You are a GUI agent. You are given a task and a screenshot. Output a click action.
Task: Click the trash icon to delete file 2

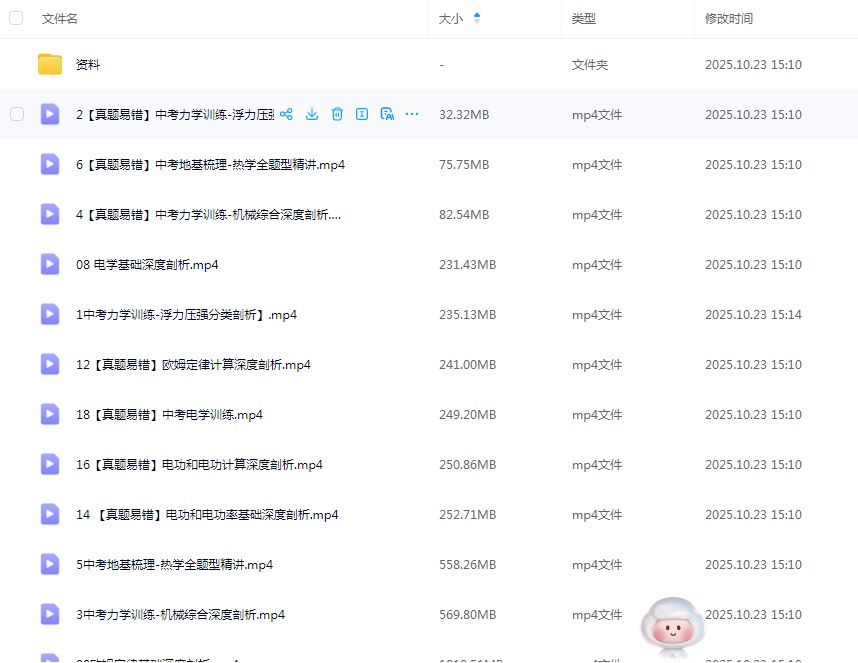coord(337,115)
